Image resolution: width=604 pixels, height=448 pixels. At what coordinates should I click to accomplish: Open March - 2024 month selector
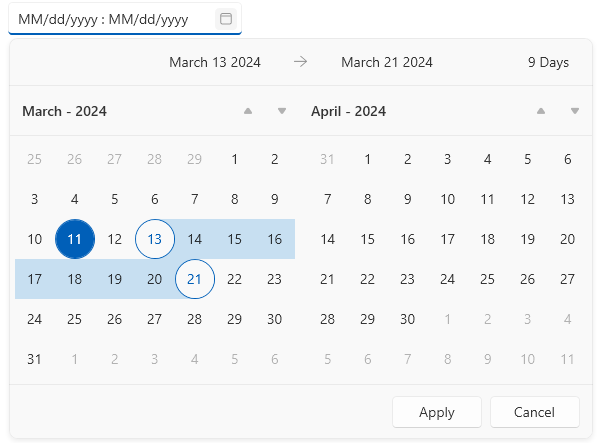[x=65, y=111]
